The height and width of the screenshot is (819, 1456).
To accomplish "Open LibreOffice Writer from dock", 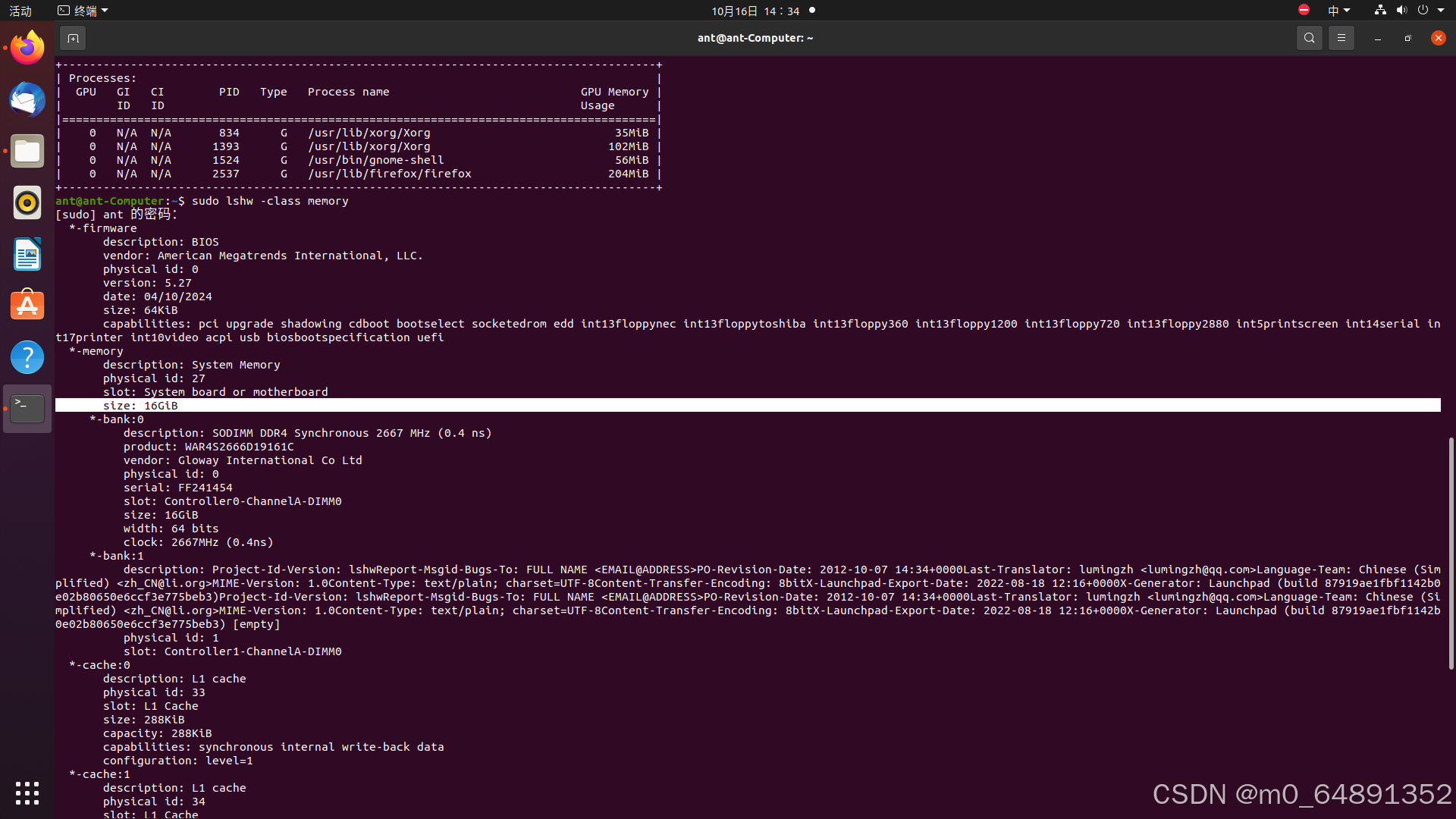I will (x=27, y=254).
